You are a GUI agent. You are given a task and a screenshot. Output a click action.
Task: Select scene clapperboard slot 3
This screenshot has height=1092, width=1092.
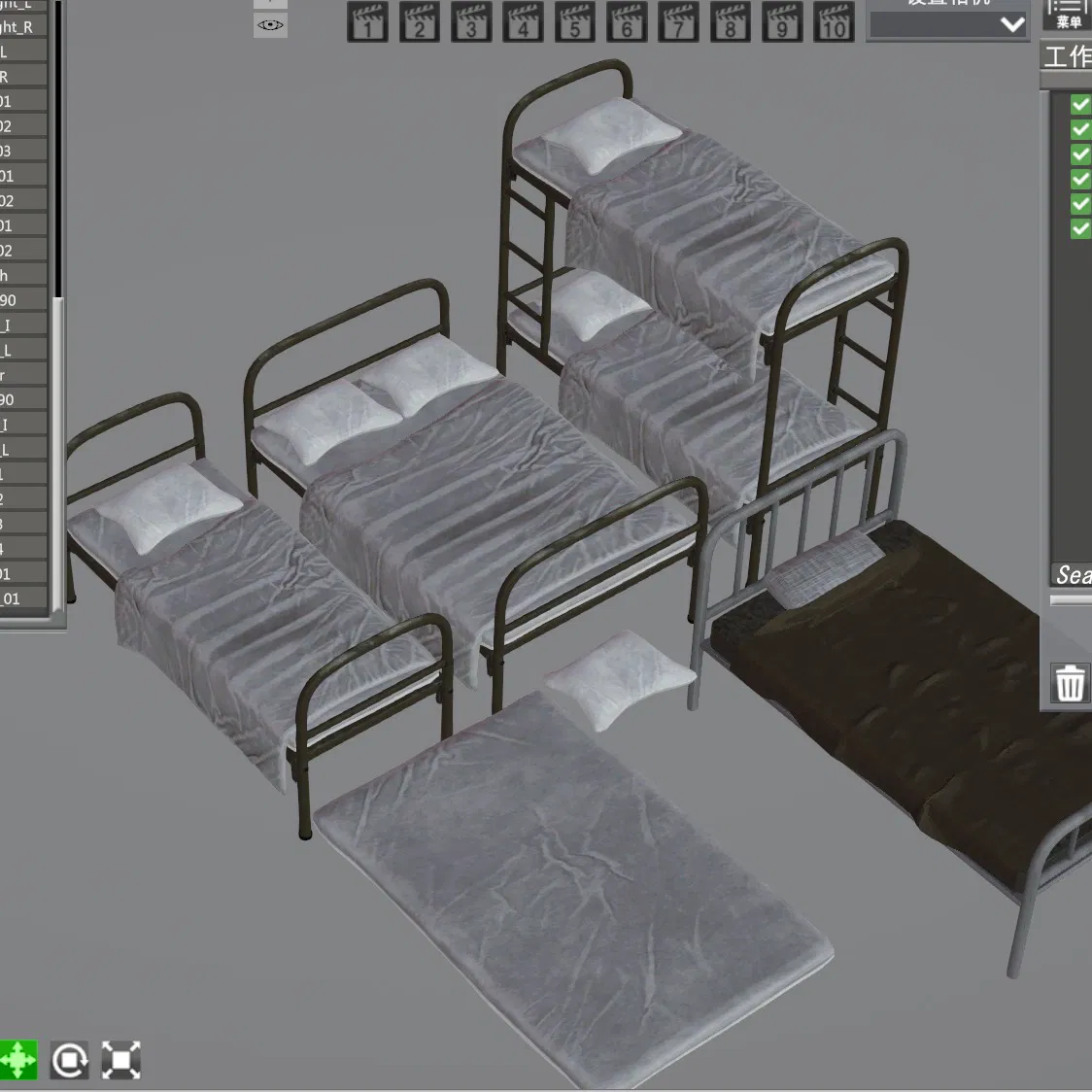tap(471, 21)
